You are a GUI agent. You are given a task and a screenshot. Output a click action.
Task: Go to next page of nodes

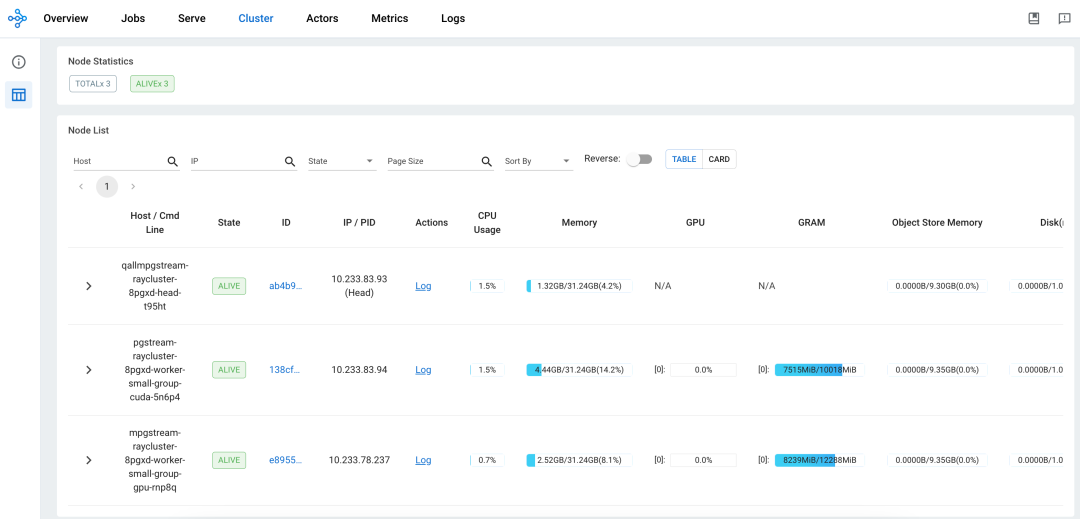tap(133, 187)
